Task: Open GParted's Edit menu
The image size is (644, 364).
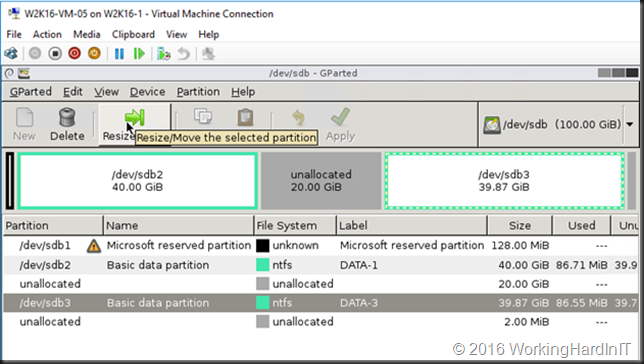Action: click(x=73, y=92)
